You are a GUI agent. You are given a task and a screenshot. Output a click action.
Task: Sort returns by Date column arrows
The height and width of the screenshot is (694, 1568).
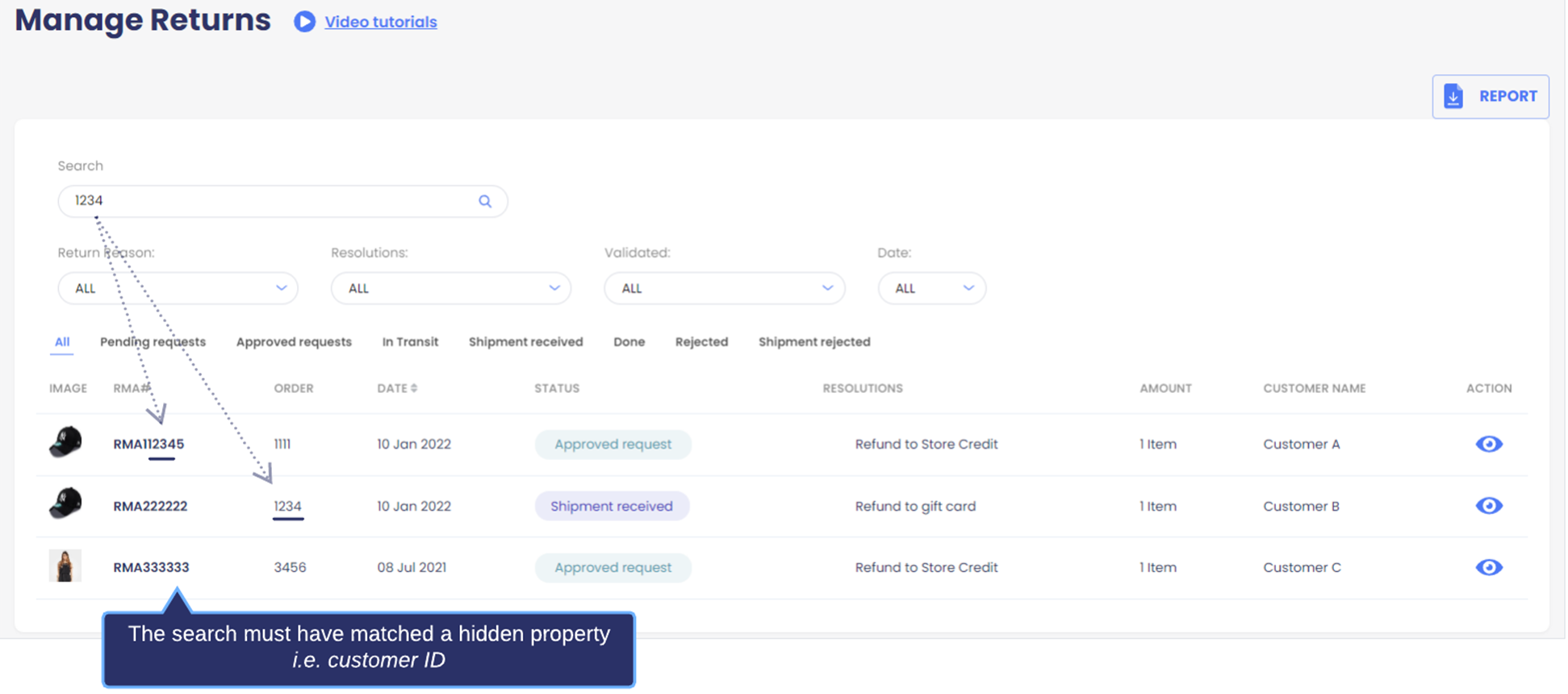[414, 388]
